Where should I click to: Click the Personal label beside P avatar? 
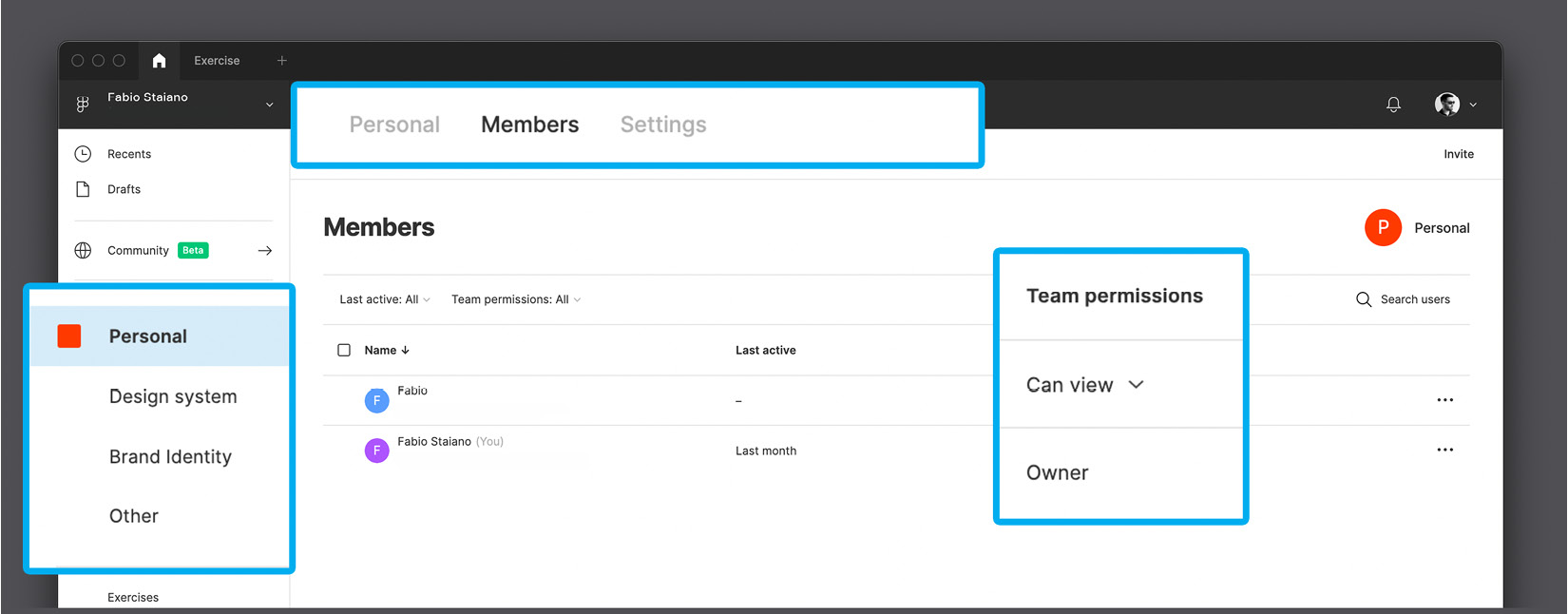[x=1442, y=228]
